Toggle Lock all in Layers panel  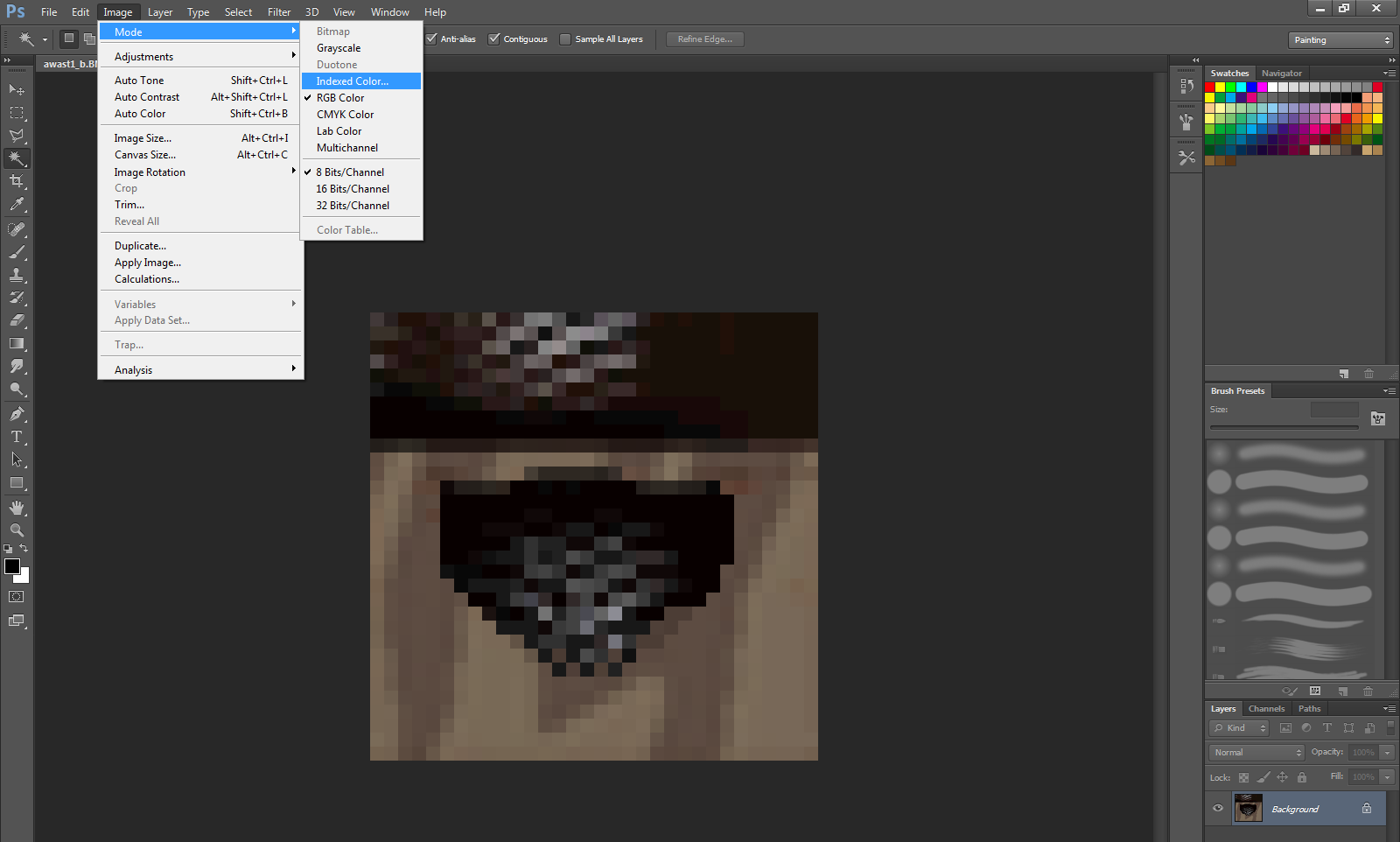[1302, 777]
